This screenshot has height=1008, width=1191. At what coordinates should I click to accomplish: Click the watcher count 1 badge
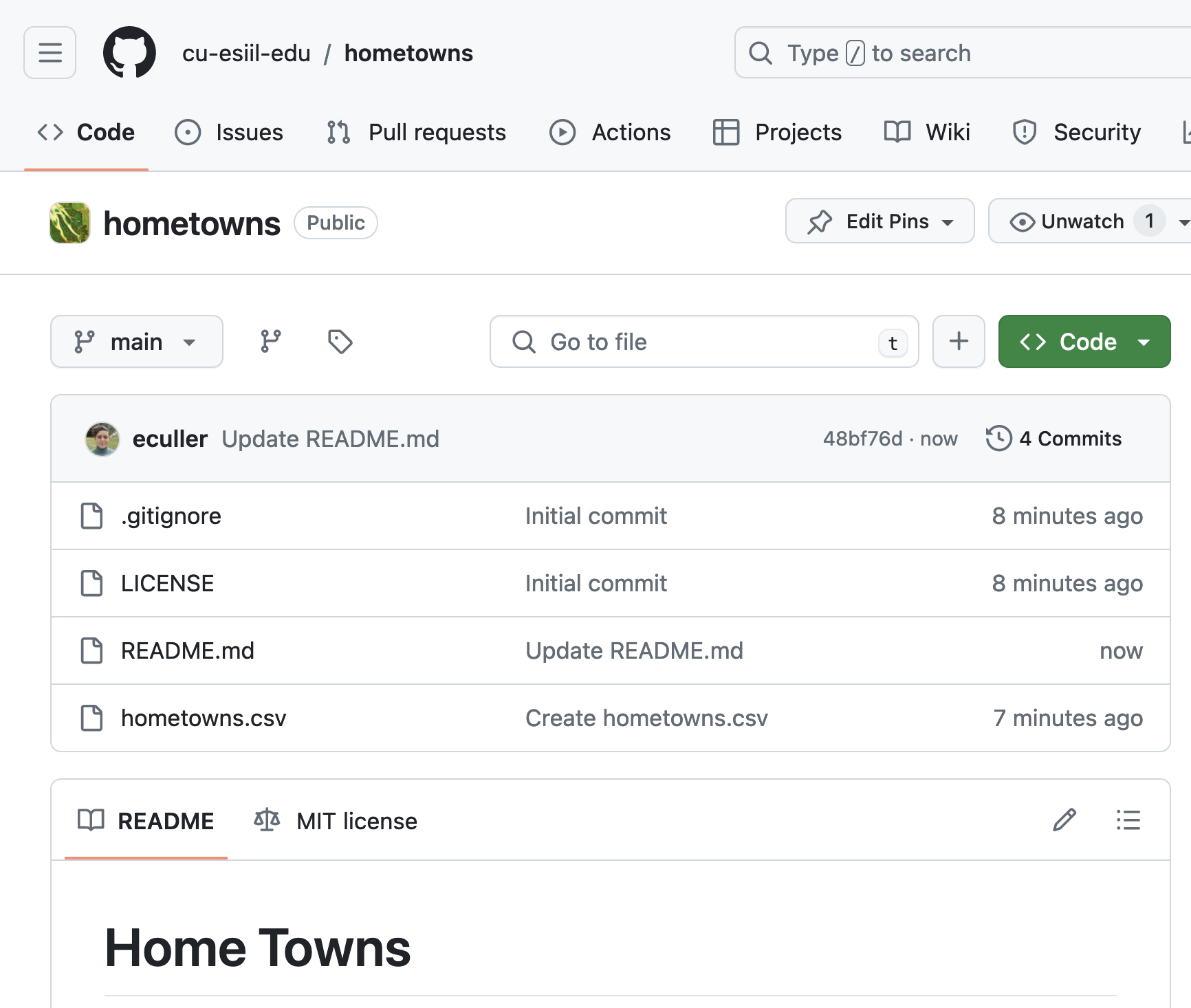point(1149,221)
